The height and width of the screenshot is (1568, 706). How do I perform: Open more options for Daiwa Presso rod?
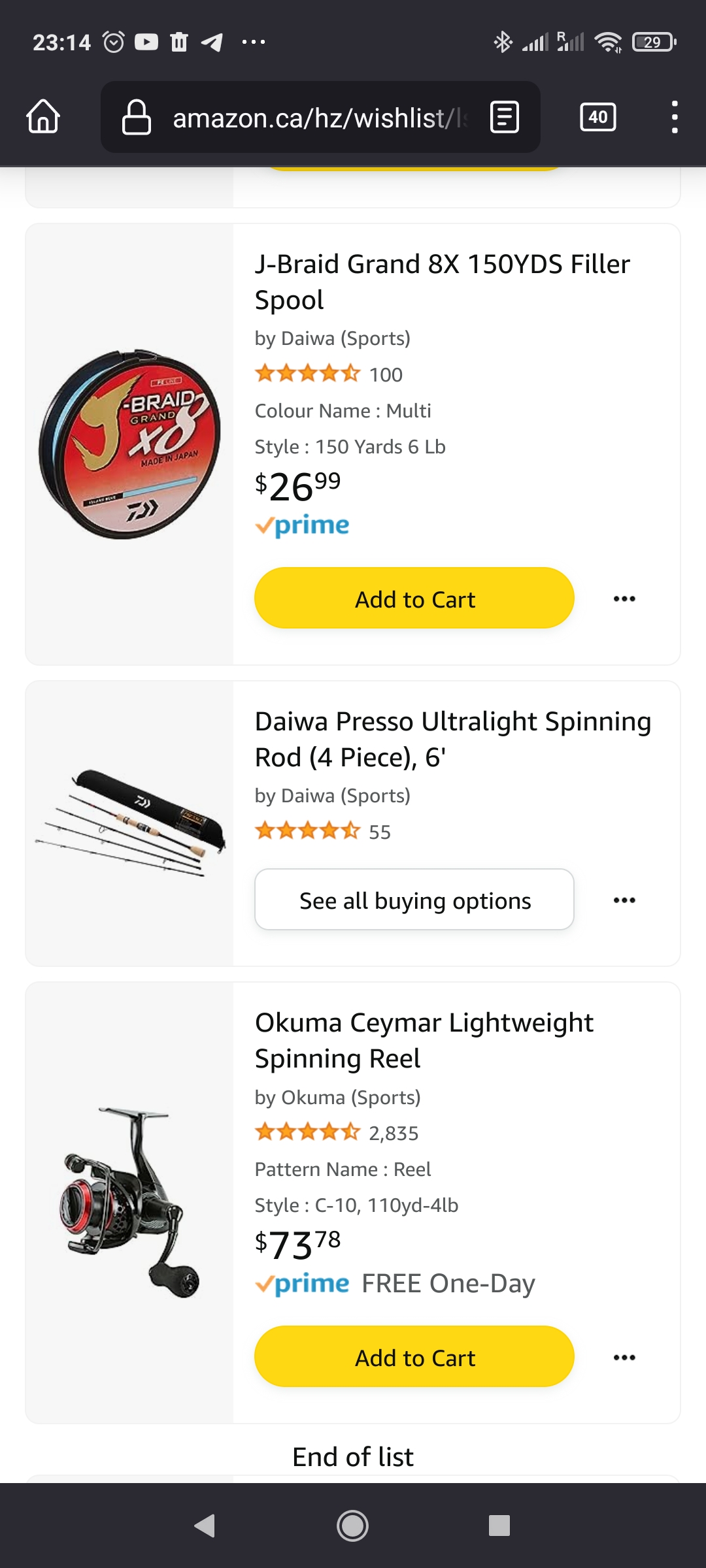pyautogui.click(x=624, y=900)
